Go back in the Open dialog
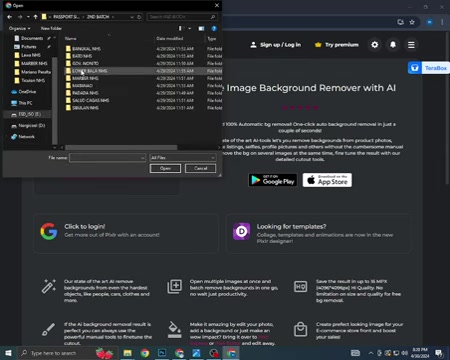This screenshot has width=450, height=360. point(10,17)
